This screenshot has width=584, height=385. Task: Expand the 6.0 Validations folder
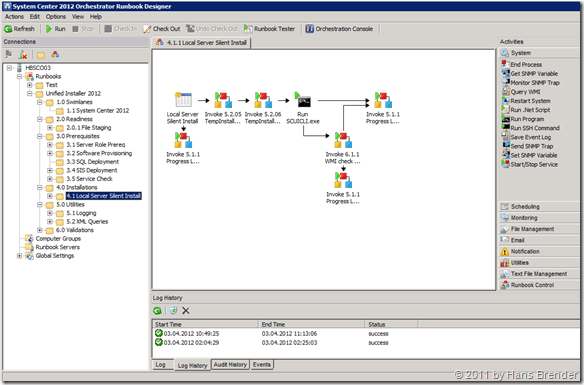(x=39, y=230)
